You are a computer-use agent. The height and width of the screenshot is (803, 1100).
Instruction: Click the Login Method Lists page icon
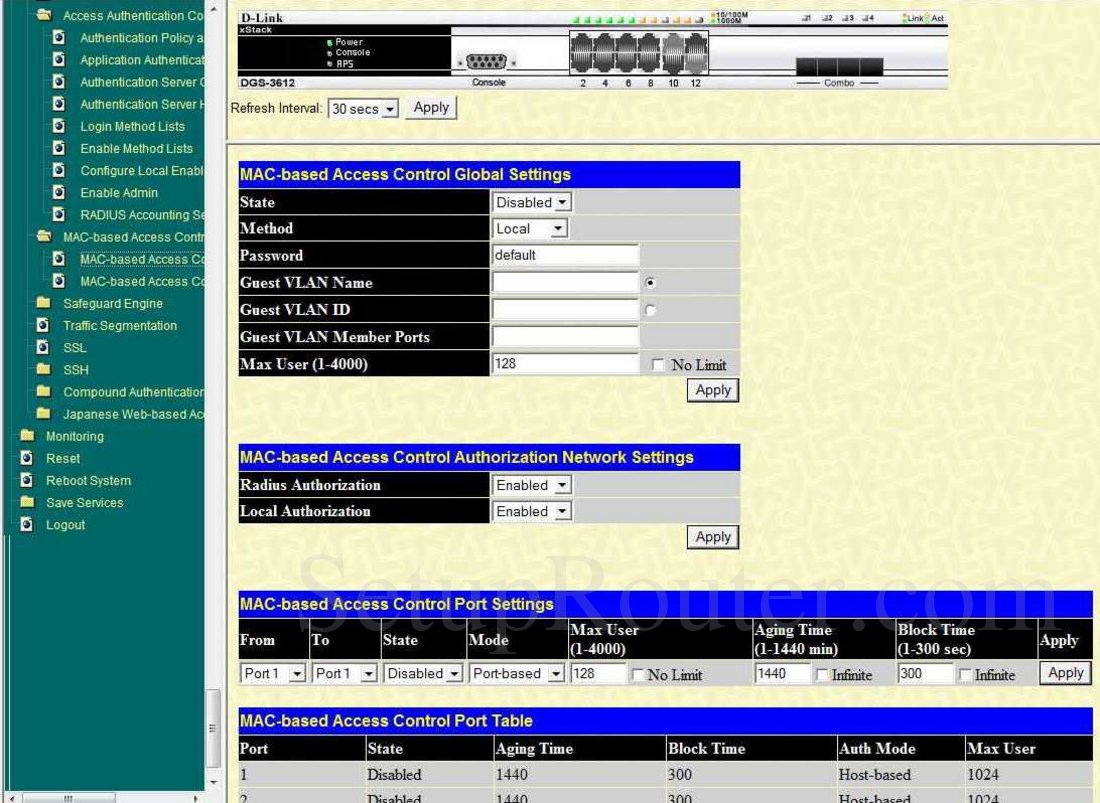click(59, 126)
